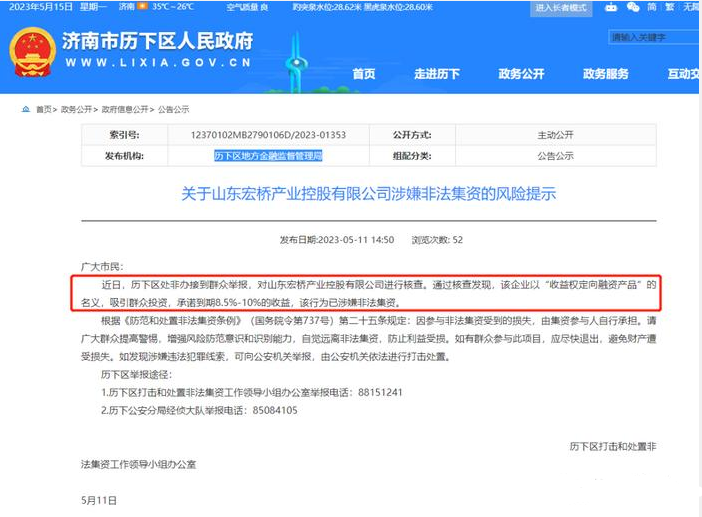The width and height of the screenshot is (702, 517).
Task: Click the WWW.LIXIA.GOV.CN text
Action: click(158, 63)
